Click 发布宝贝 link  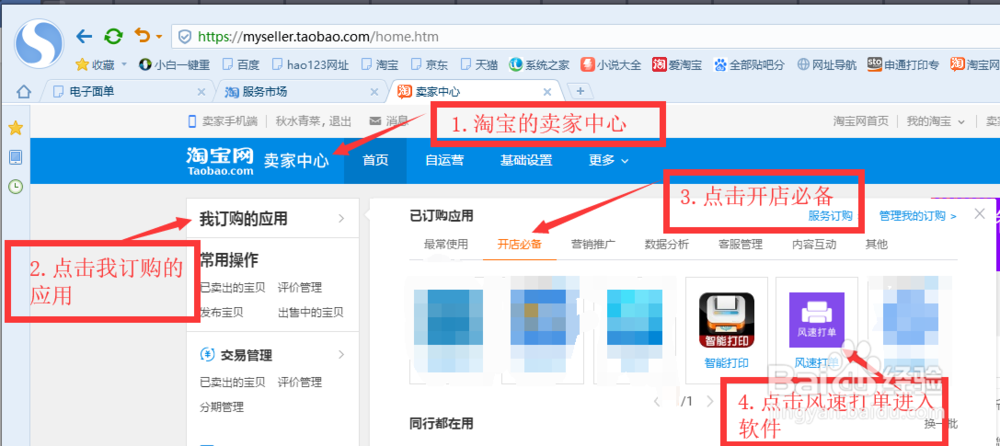pyautogui.click(x=222, y=313)
